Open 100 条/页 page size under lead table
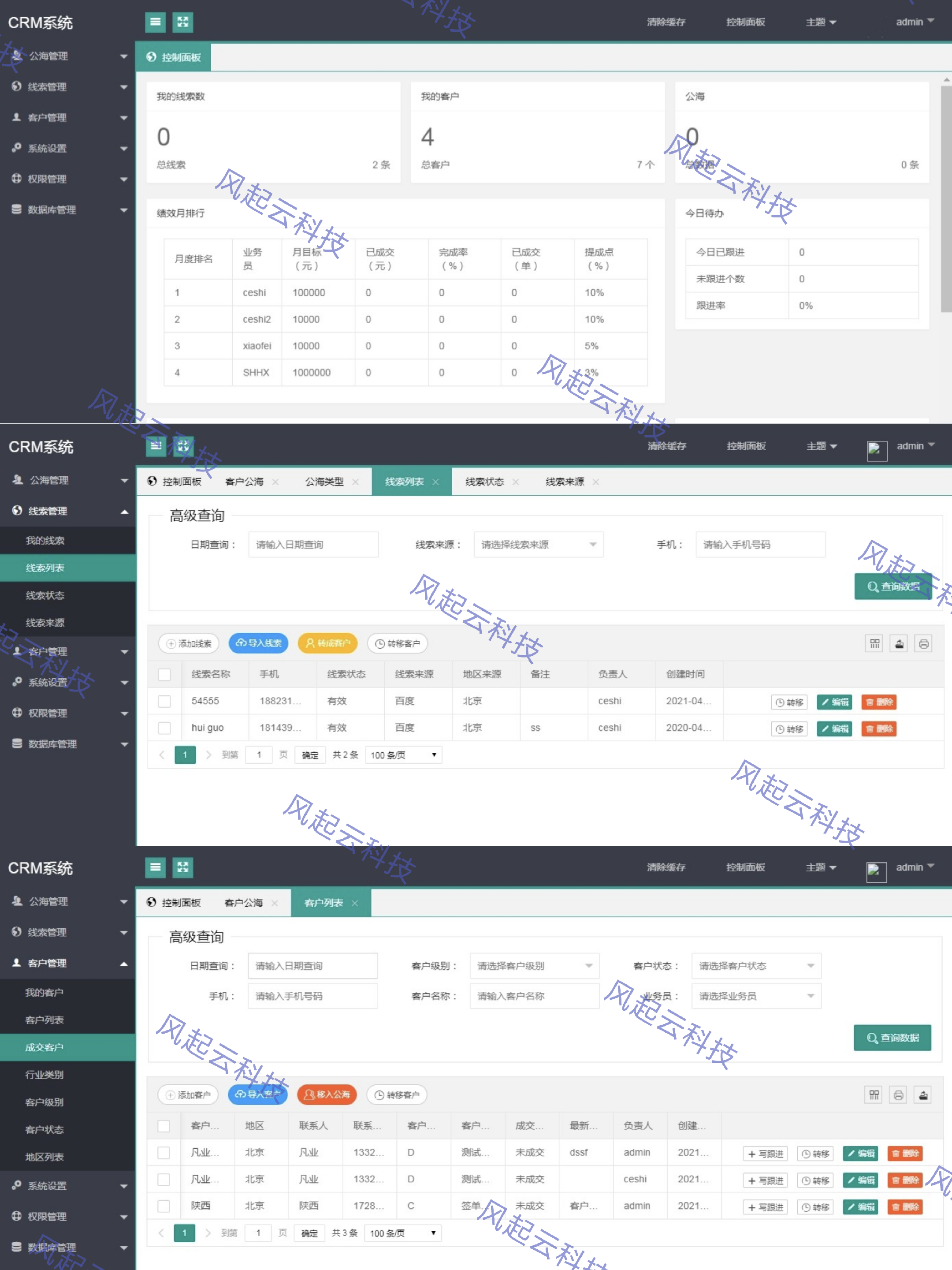This screenshot has height=1270, width=952. [x=403, y=755]
